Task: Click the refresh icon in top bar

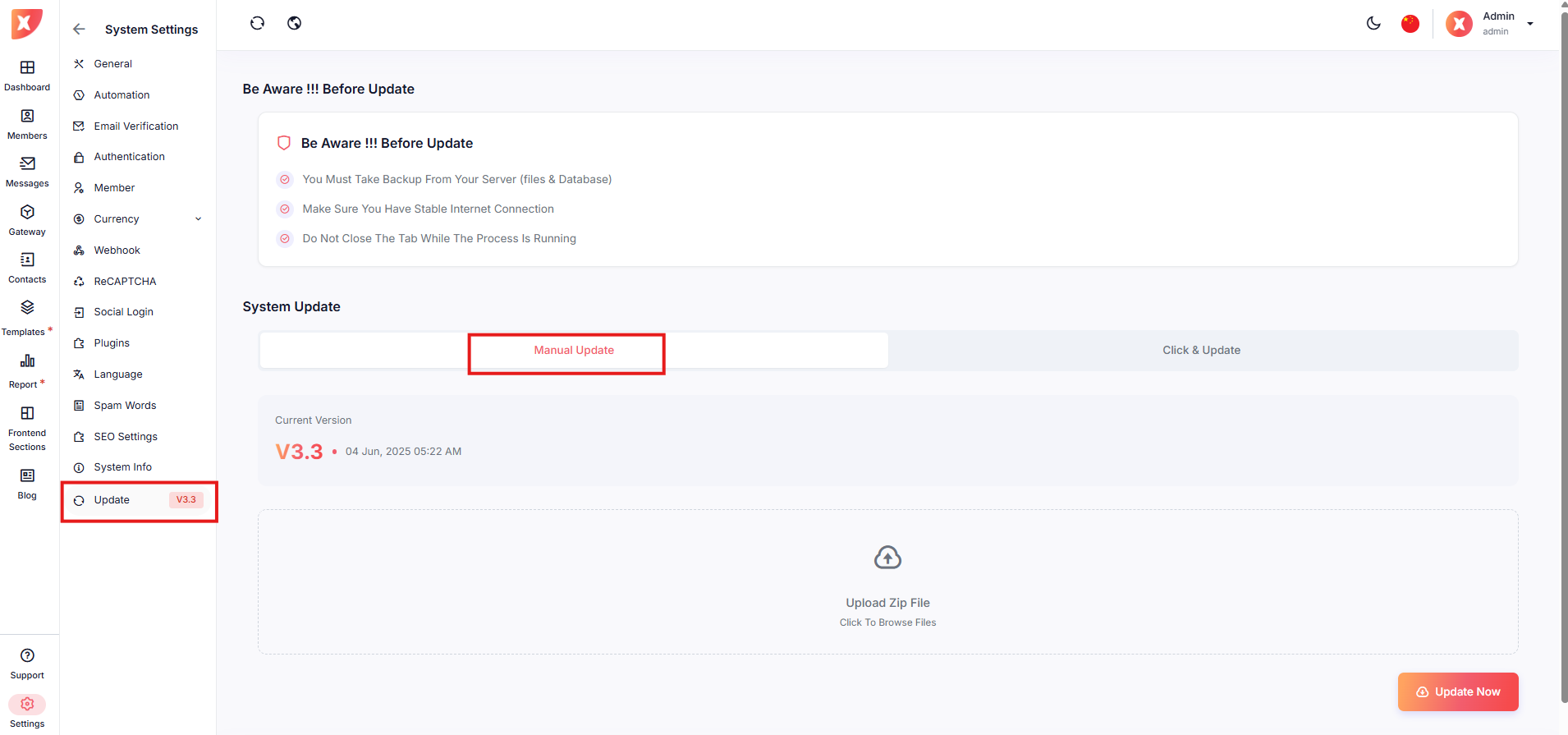Action: click(257, 23)
